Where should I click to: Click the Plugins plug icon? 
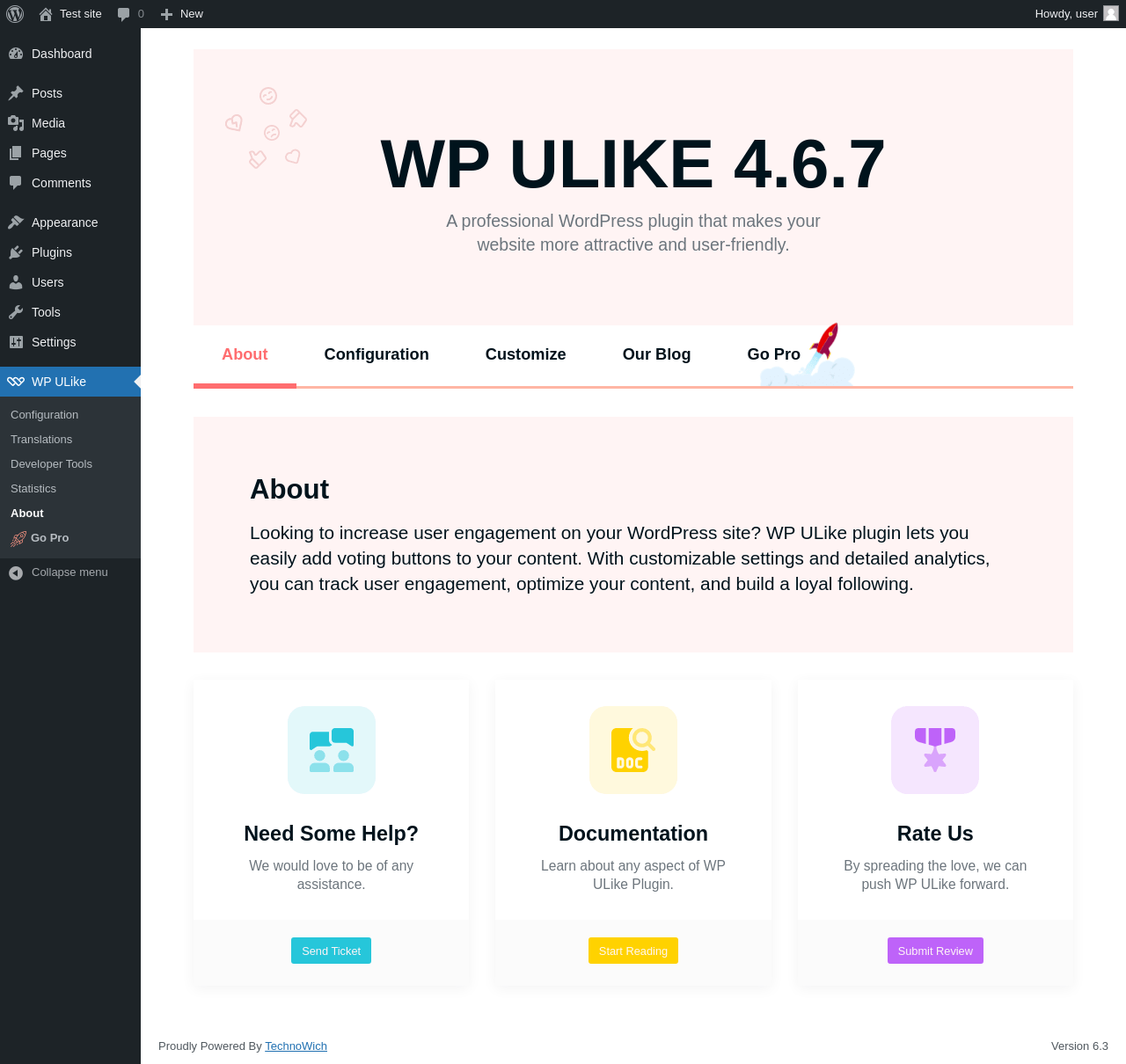(16, 252)
